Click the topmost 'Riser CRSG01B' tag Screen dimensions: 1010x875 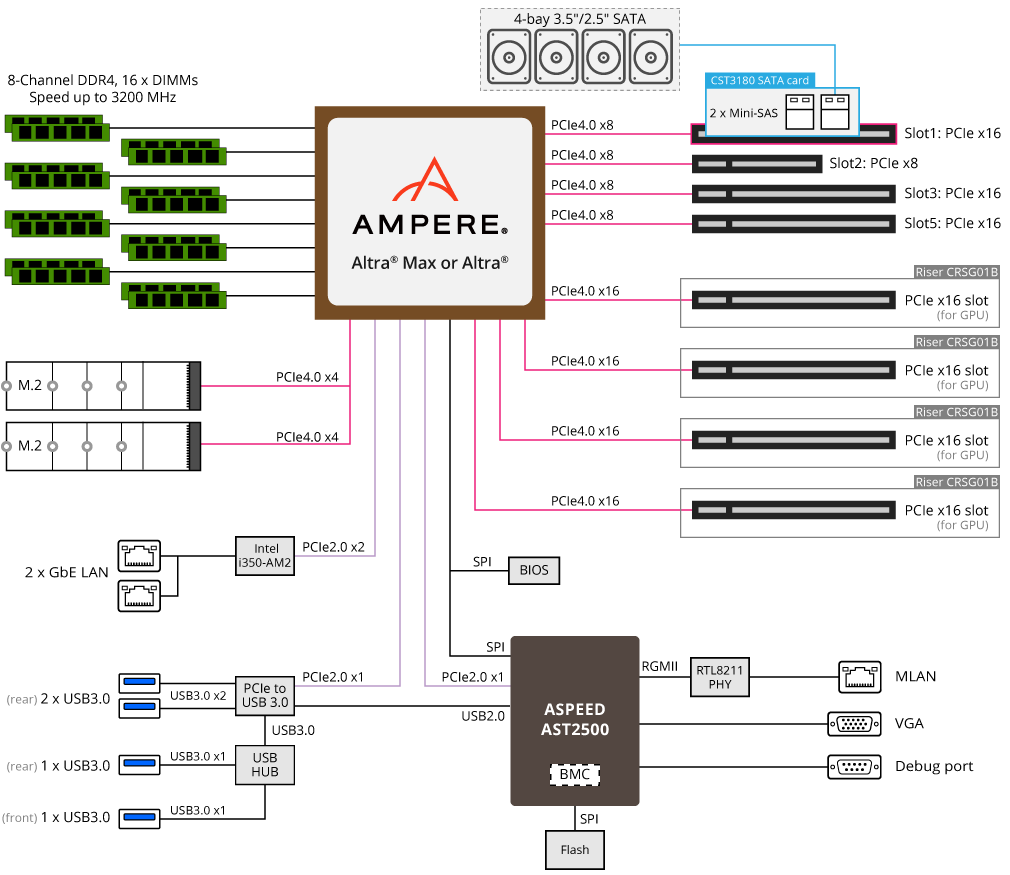[x=957, y=272]
